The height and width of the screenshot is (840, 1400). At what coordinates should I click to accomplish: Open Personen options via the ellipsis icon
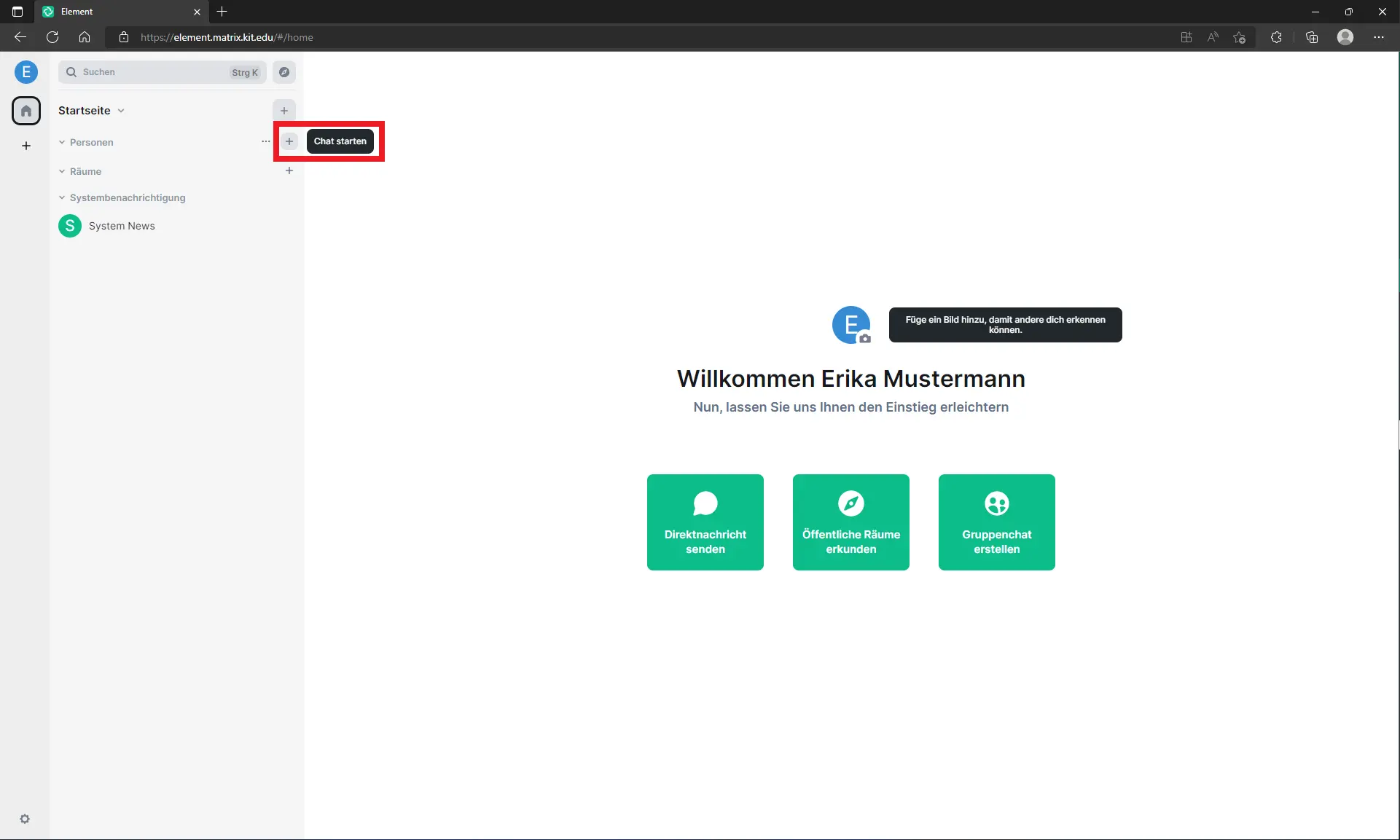[265, 141]
